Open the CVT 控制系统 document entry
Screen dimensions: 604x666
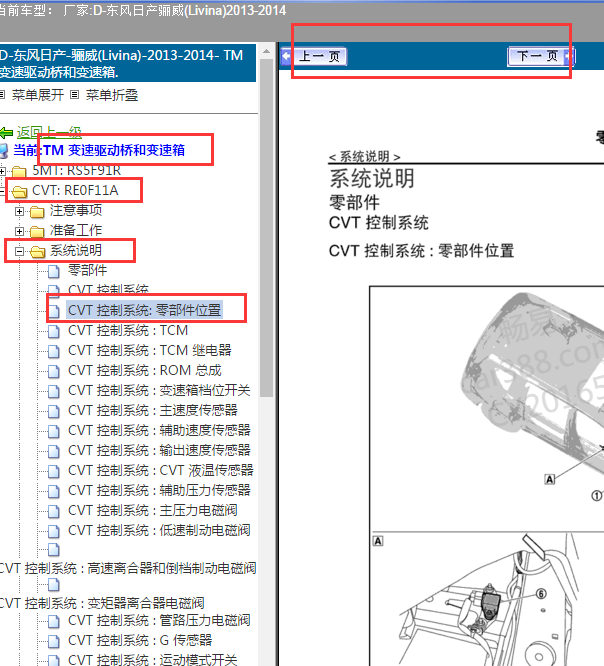point(108,290)
